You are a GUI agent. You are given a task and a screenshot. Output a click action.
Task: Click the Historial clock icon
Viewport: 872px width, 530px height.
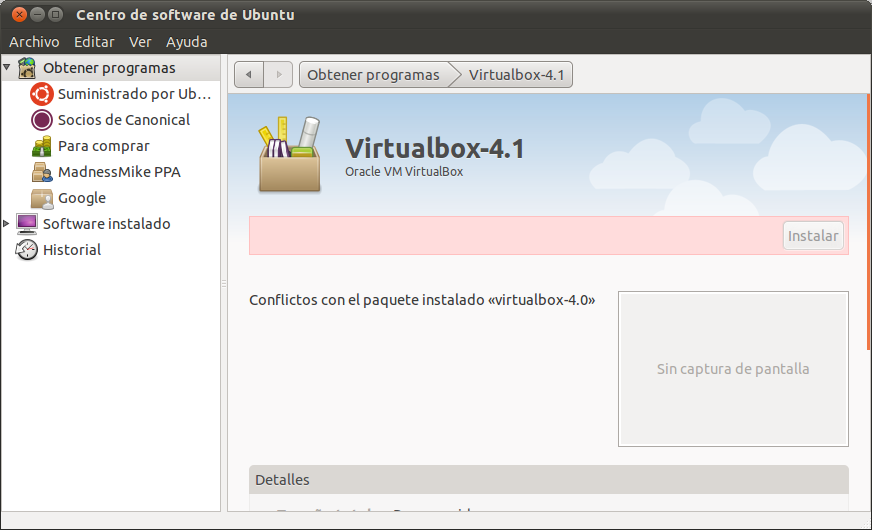point(27,250)
